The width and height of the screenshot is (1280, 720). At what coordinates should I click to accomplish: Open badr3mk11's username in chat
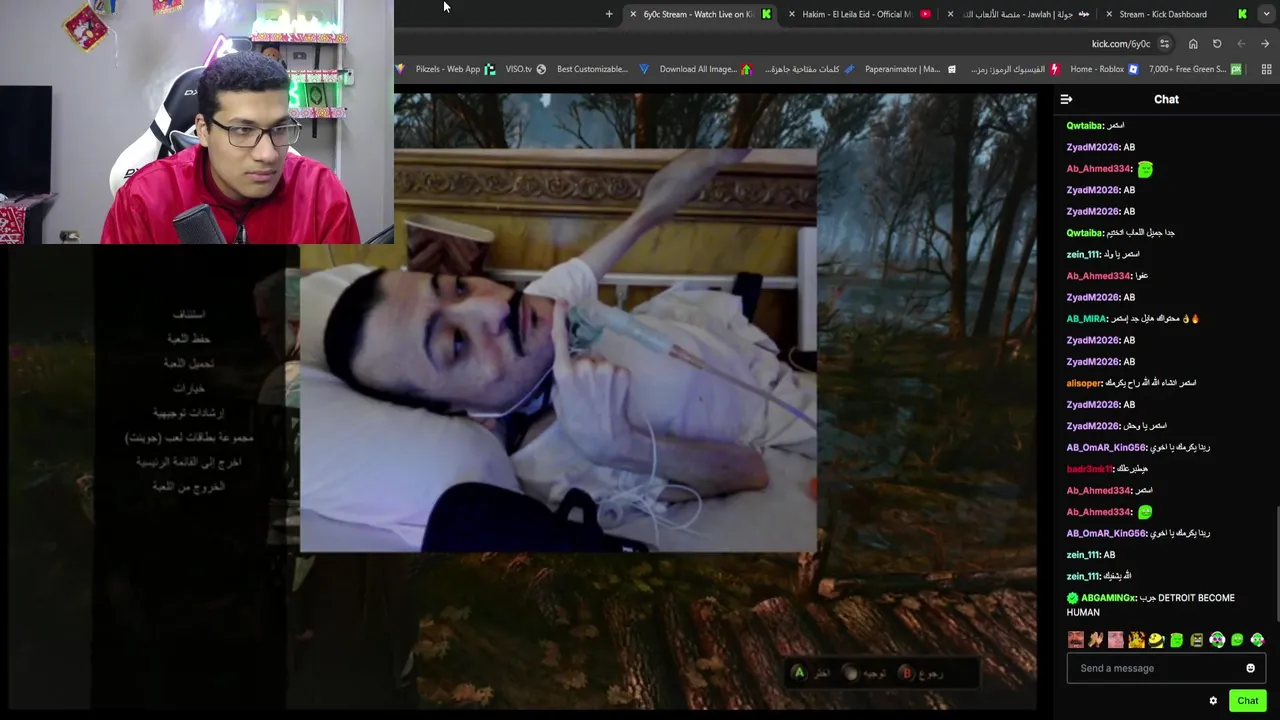click(x=1089, y=469)
